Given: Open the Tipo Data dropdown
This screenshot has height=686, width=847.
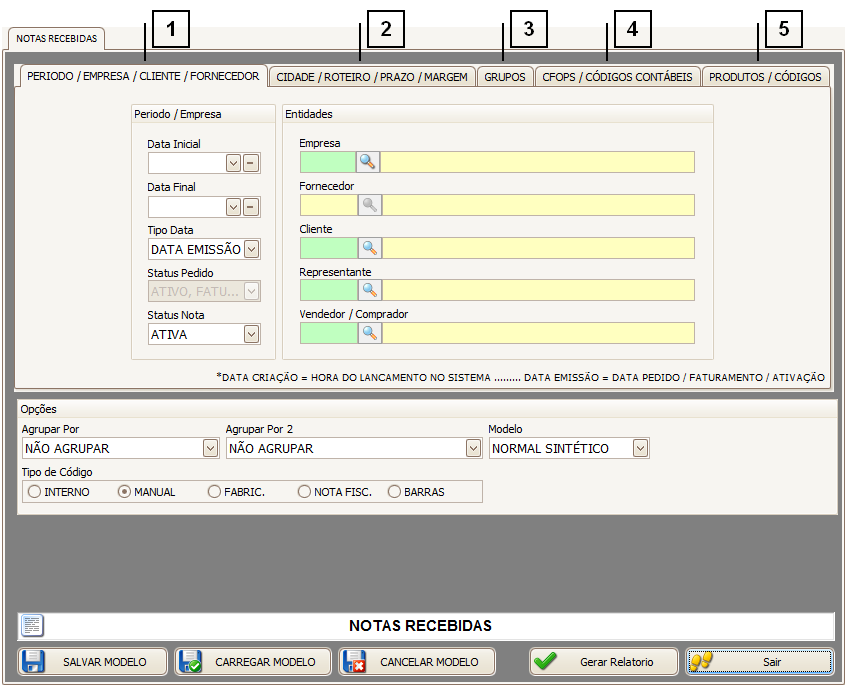Looking at the screenshot, I should pyautogui.click(x=251, y=250).
